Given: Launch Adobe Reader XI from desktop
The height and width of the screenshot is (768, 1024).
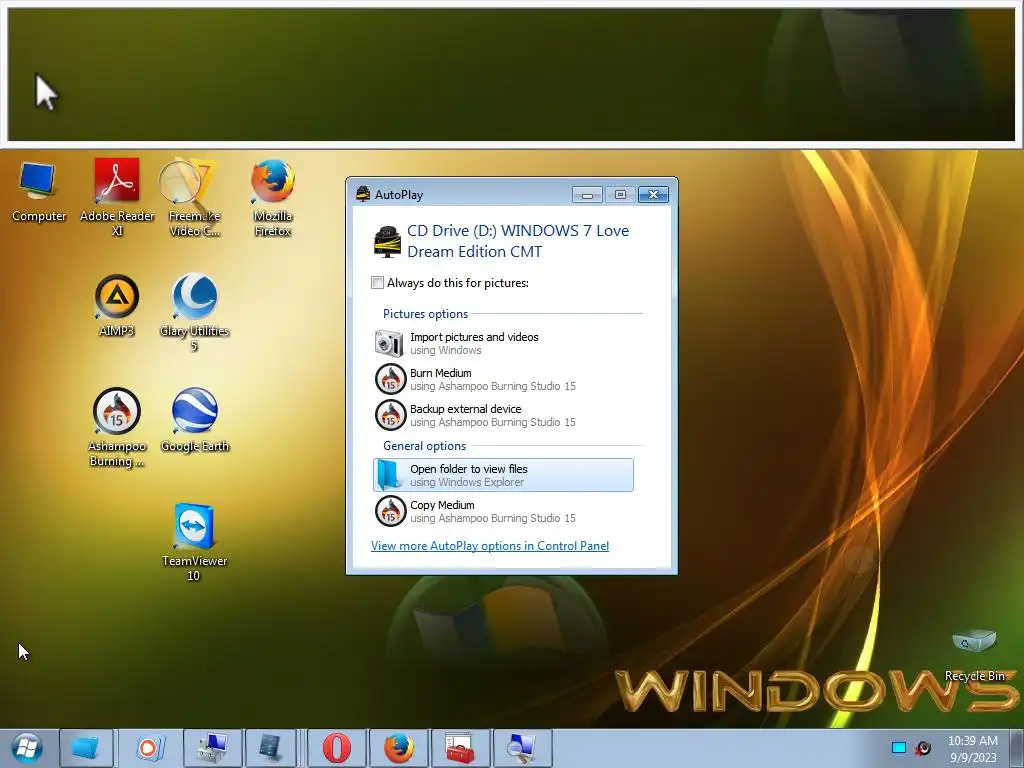Looking at the screenshot, I should click(x=117, y=197).
